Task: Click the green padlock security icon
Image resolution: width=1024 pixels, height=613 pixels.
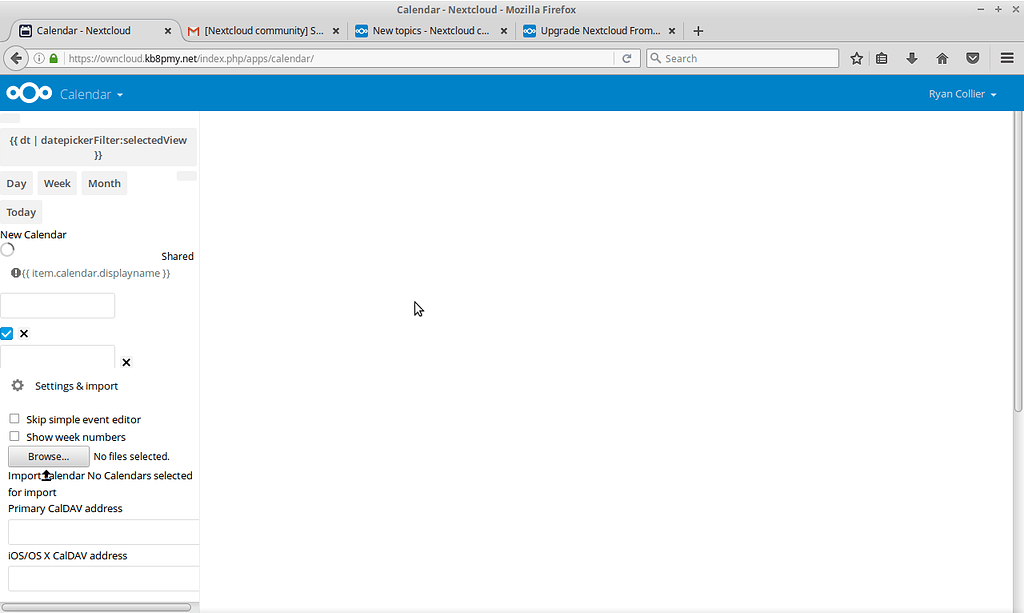Action: click(54, 58)
